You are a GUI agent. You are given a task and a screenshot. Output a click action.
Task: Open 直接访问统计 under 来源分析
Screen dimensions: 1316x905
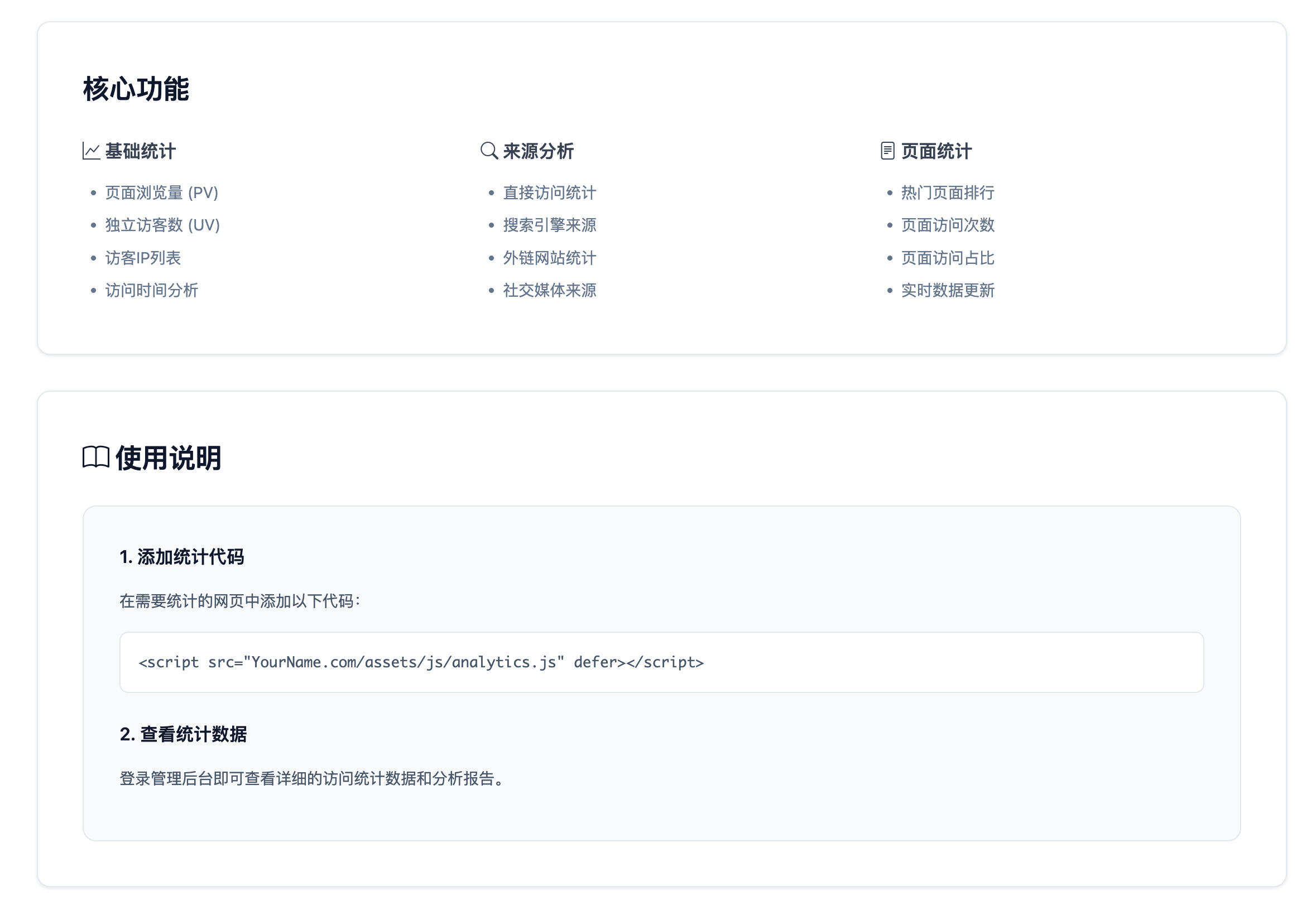click(549, 193)
